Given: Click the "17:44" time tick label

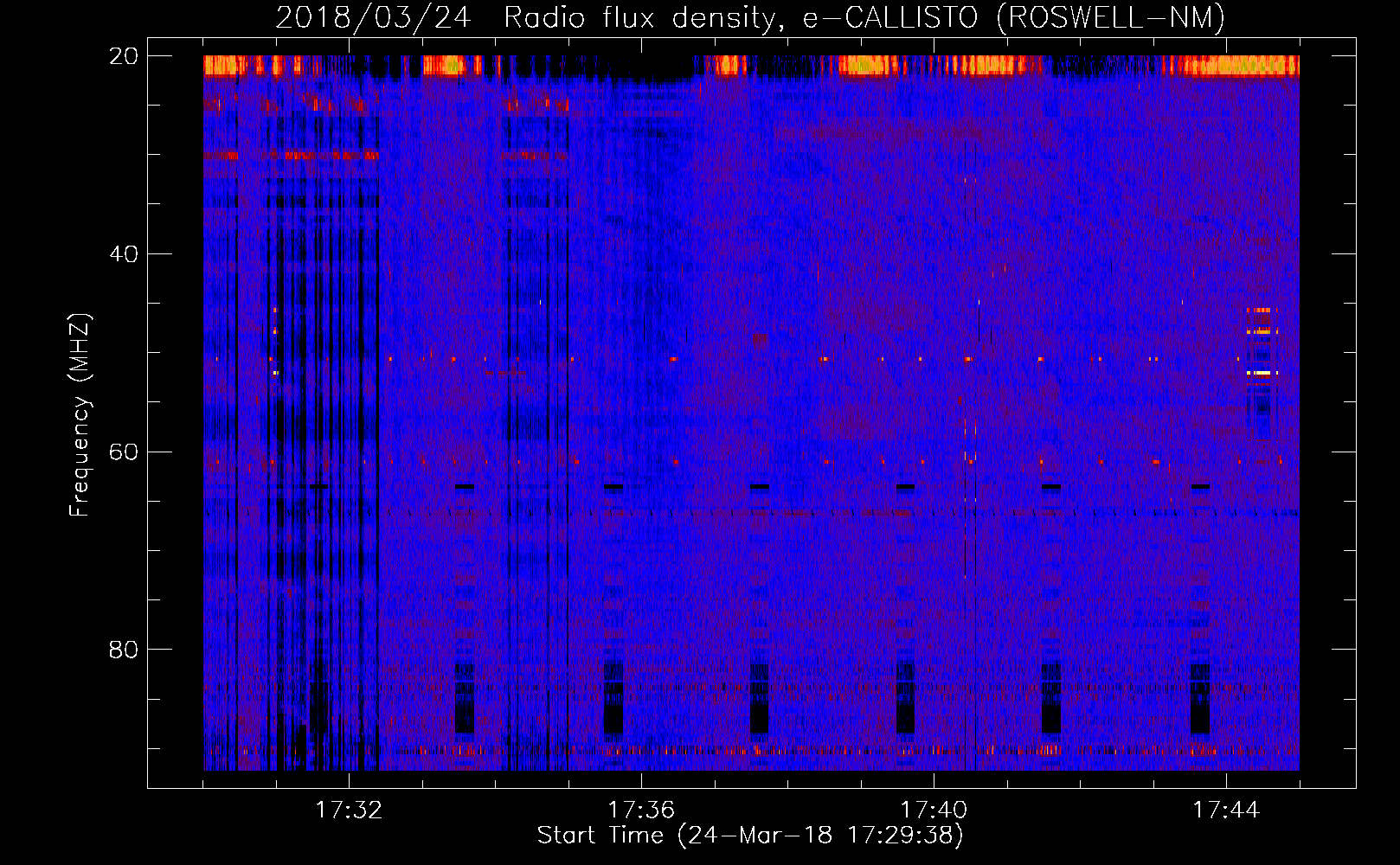Looking at the screenshot, I should point(1226,811).
